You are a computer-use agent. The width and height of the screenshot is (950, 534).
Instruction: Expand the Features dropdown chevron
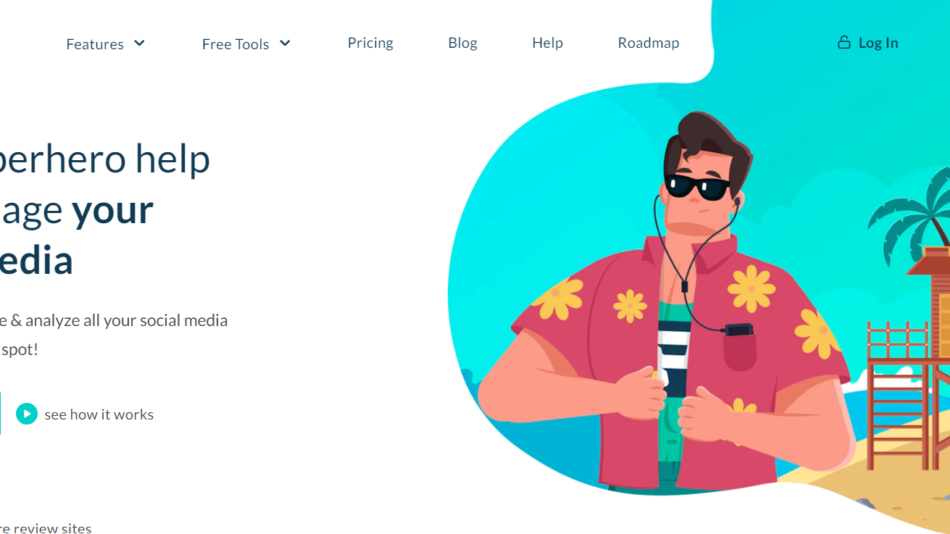coord(139,43)
